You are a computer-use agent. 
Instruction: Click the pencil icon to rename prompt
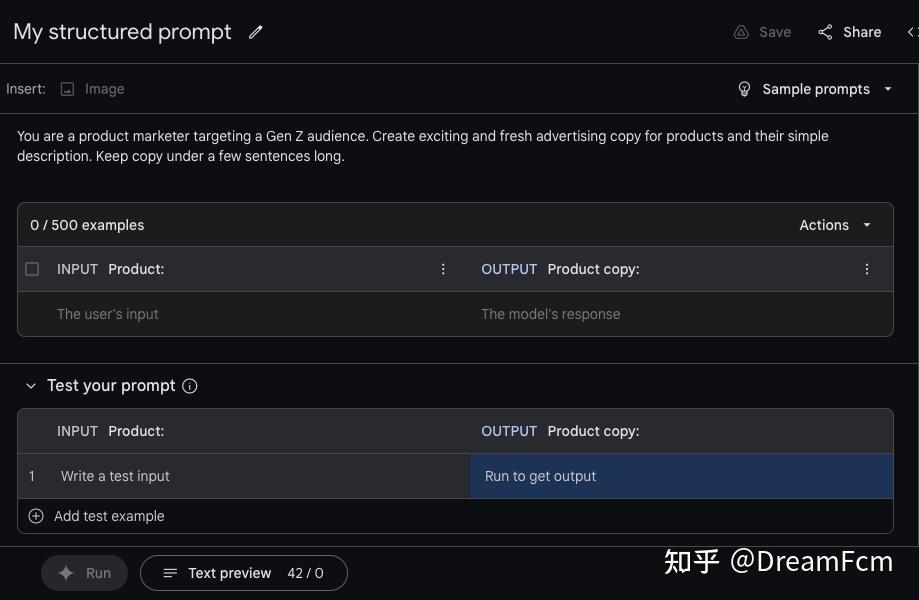pyautogui.click(x=256, y=32)
